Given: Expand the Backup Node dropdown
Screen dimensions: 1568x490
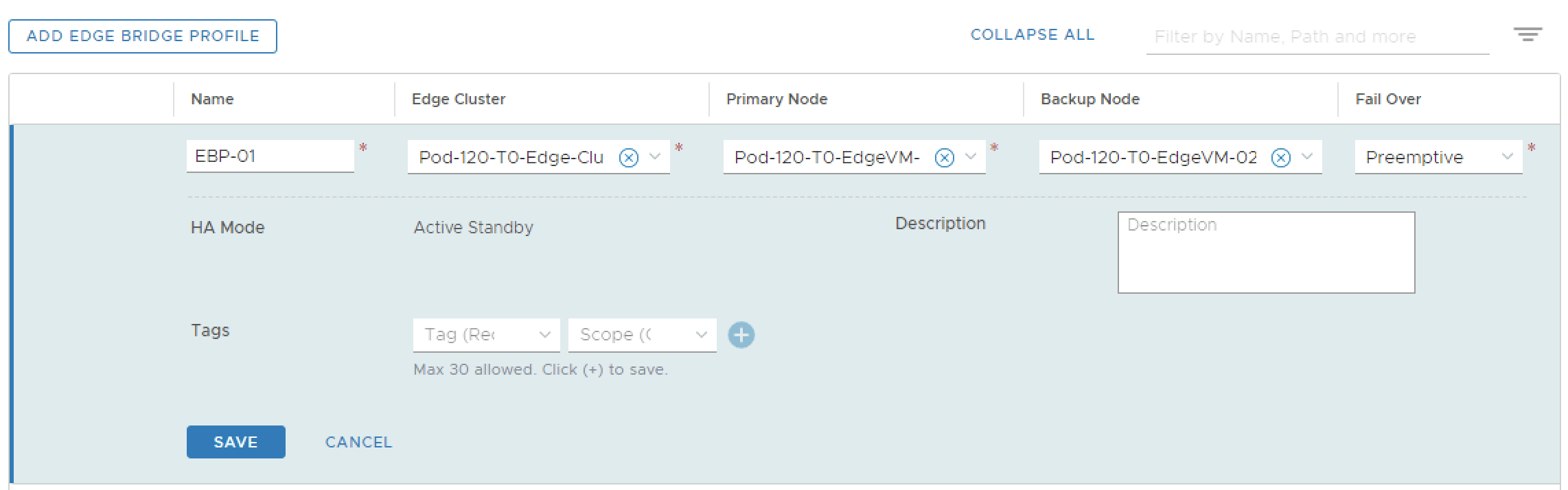Looking at the screenshot, I should click(1307, 157).
